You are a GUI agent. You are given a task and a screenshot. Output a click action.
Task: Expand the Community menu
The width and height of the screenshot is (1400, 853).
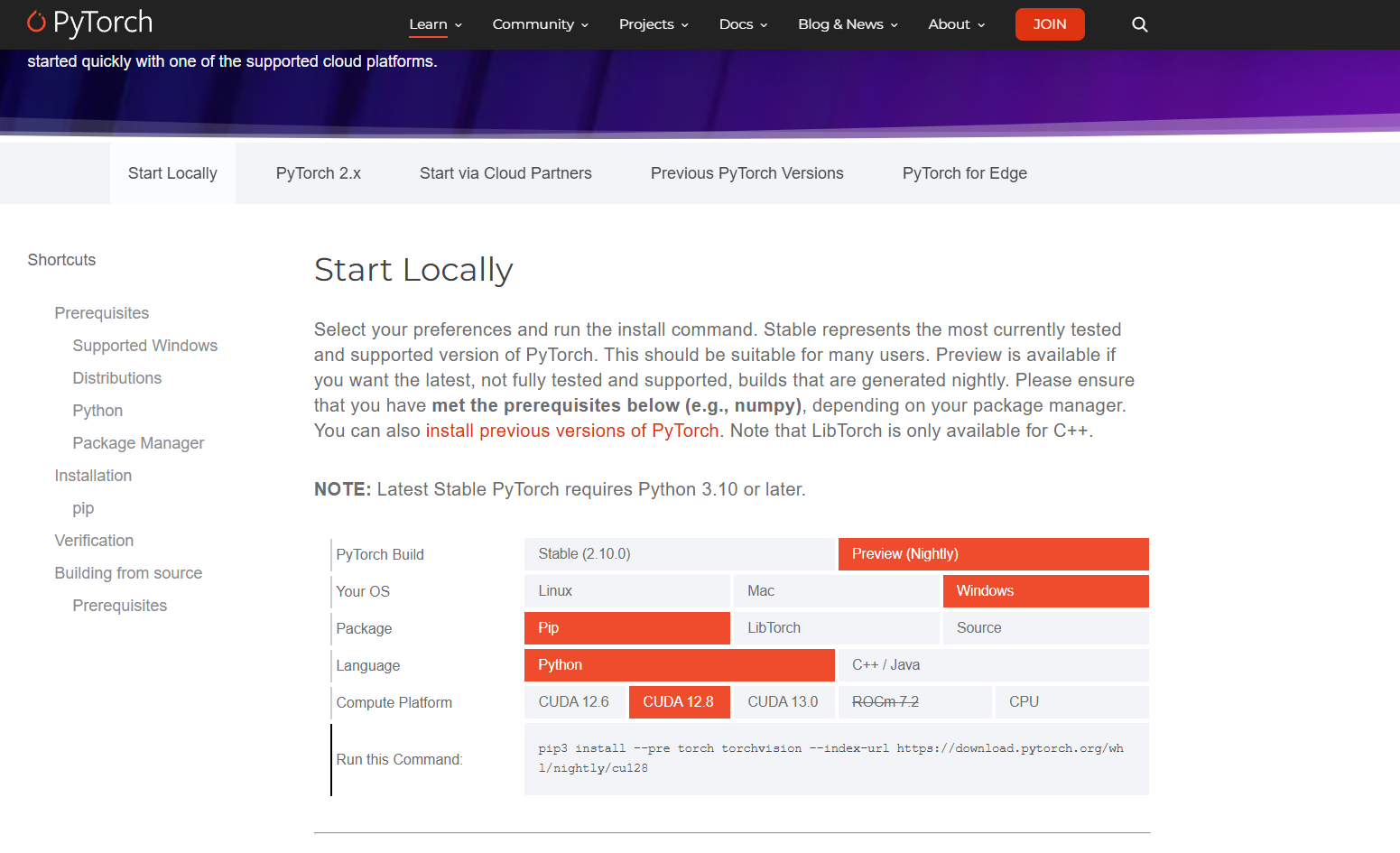coord(541,24)
